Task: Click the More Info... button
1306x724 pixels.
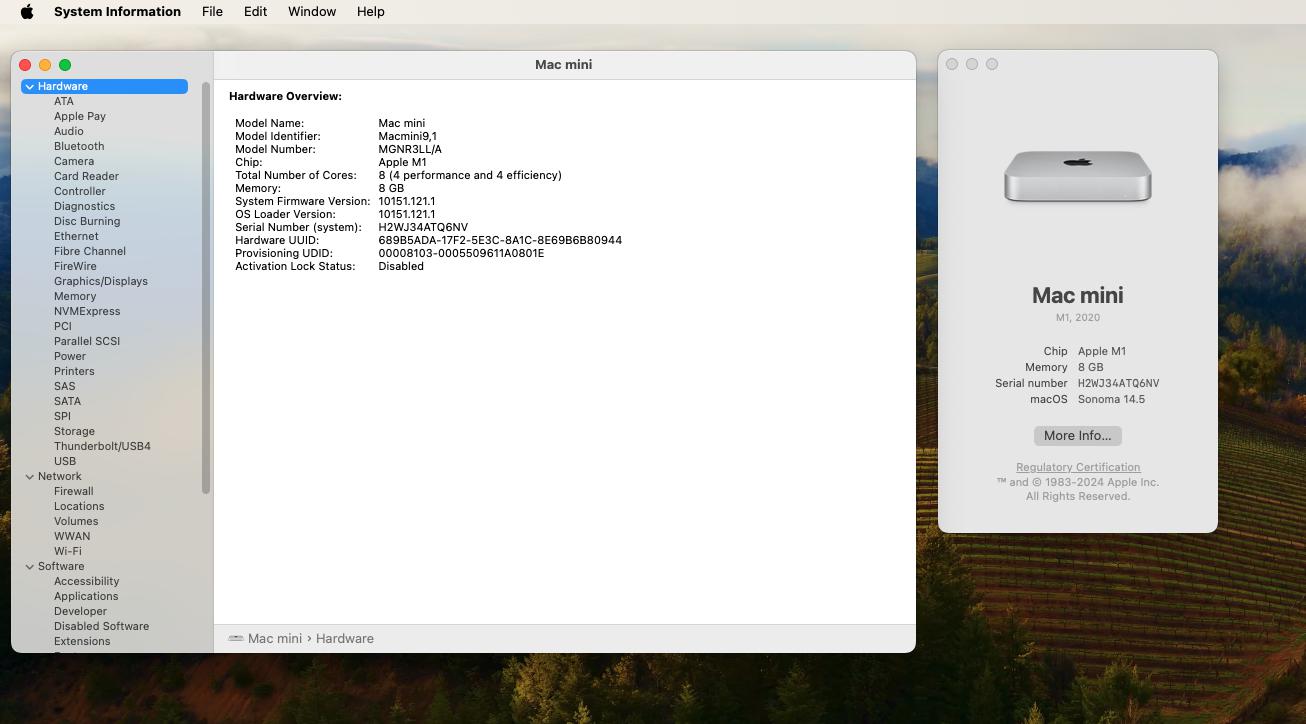Action: pos(1078,436)
